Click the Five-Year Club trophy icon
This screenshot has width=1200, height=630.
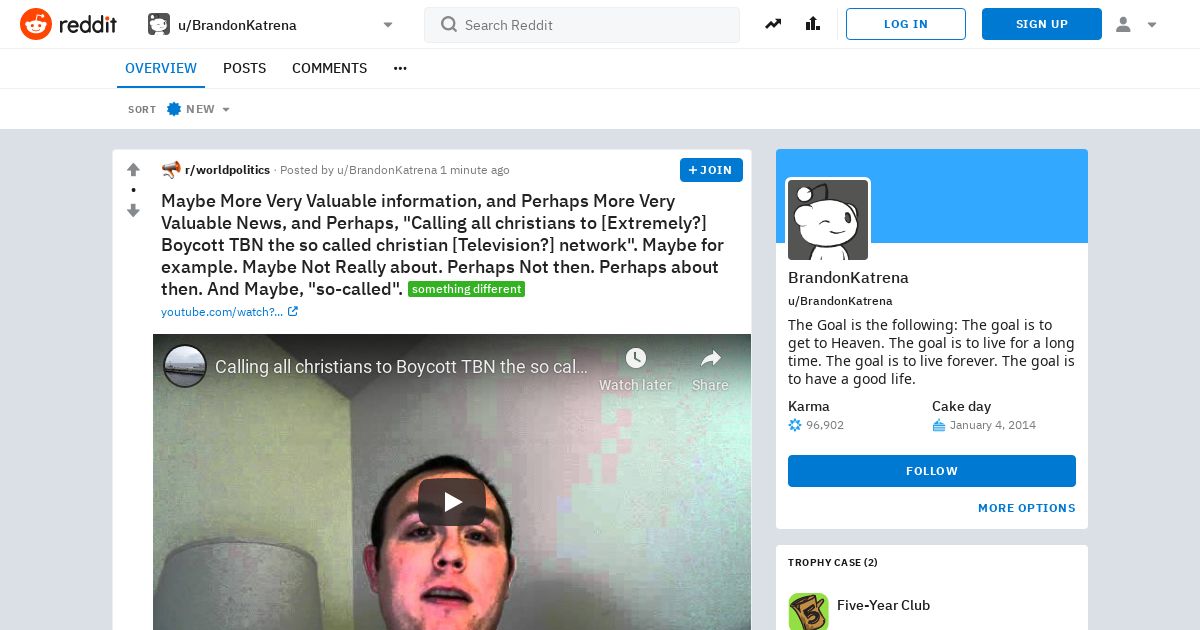[x=808, y=611]
